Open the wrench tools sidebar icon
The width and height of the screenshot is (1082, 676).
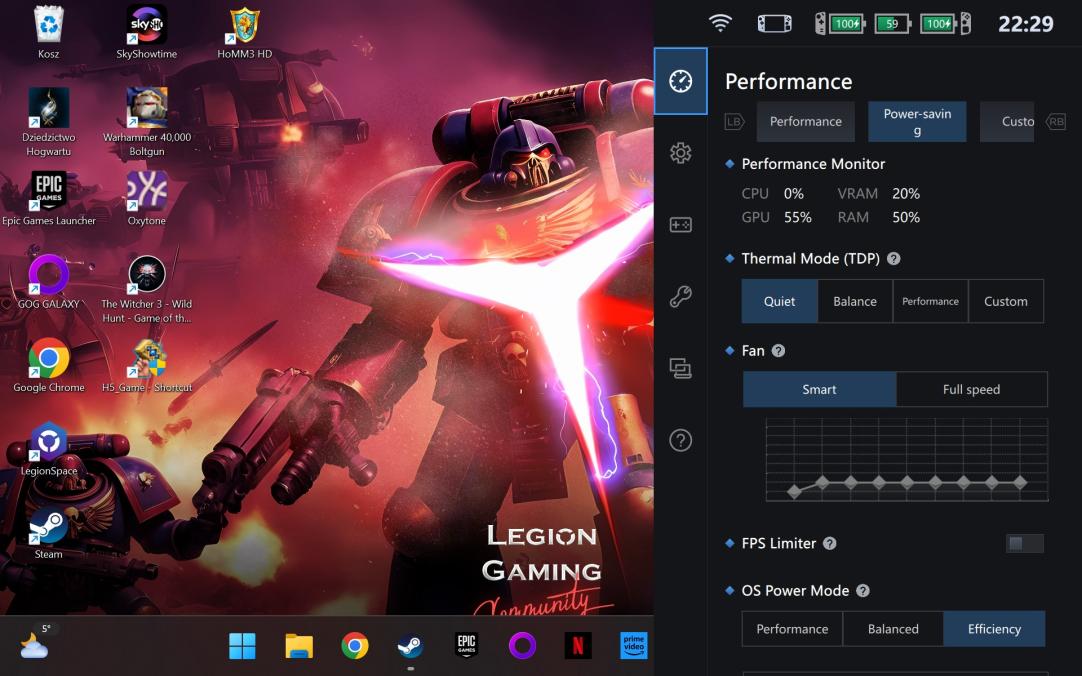681,297
